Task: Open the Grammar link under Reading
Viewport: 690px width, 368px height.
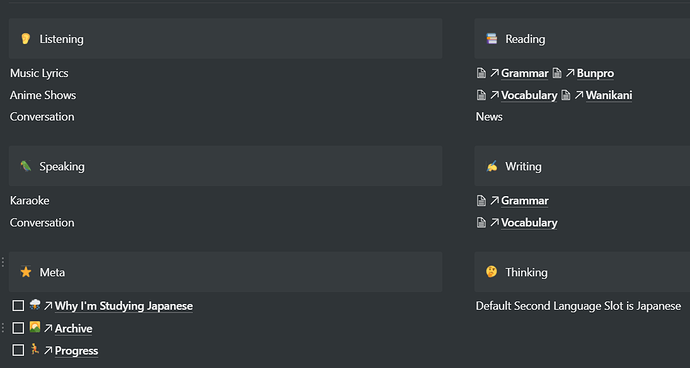Action: coord(525,73)
